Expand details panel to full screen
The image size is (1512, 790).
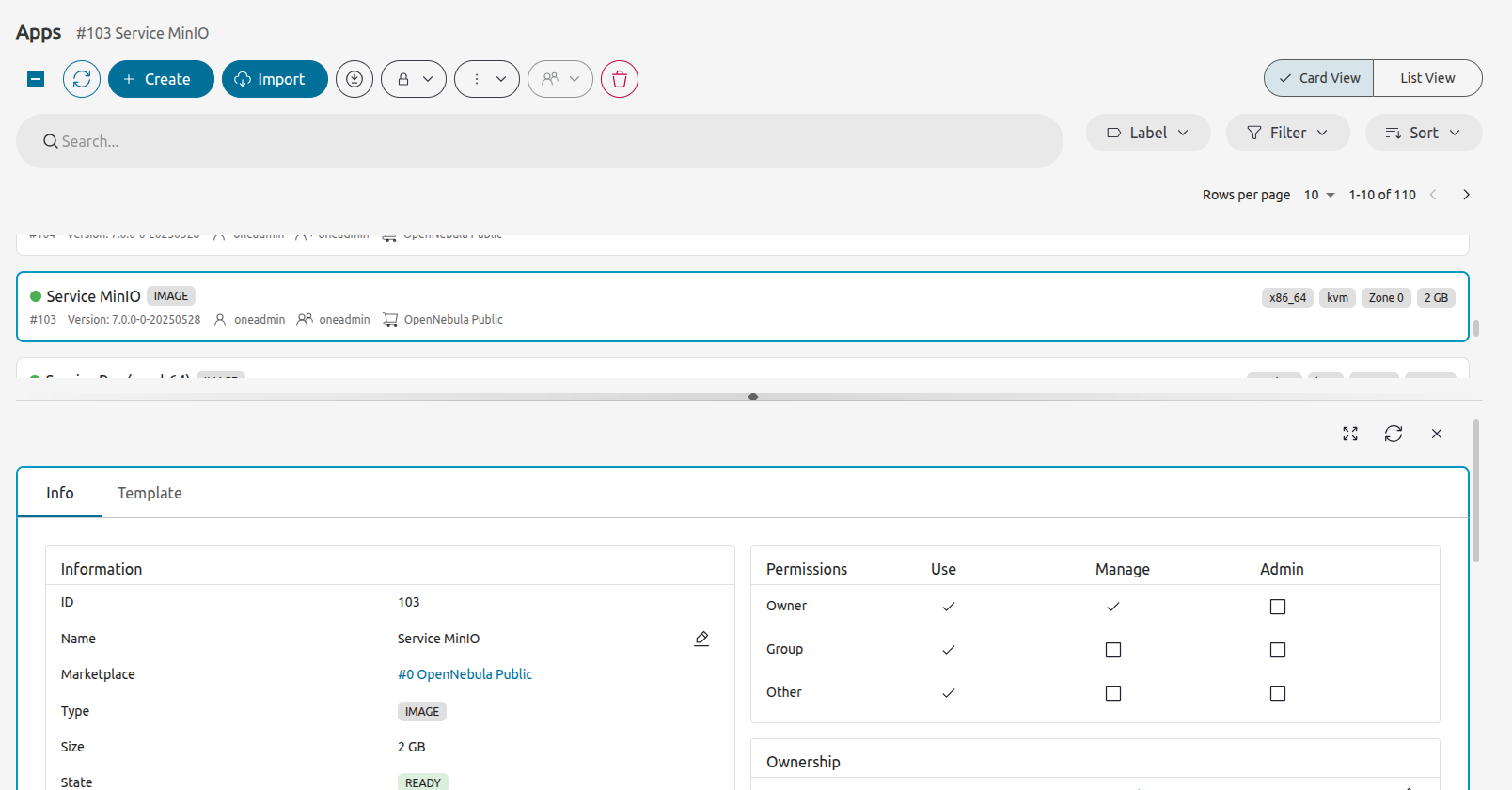1350,434
